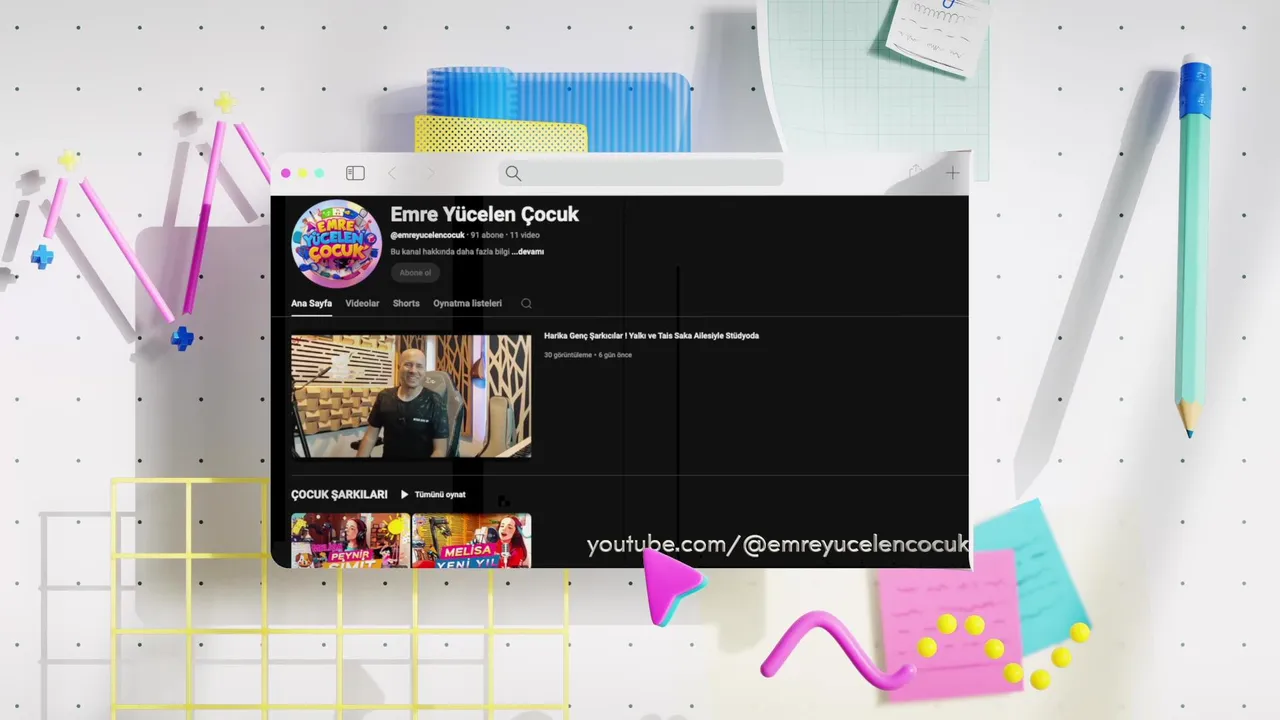This screenshot has height=720, width=1280.
Task: Click the Abone ol subscribe button
Action: tap(415, 272)
